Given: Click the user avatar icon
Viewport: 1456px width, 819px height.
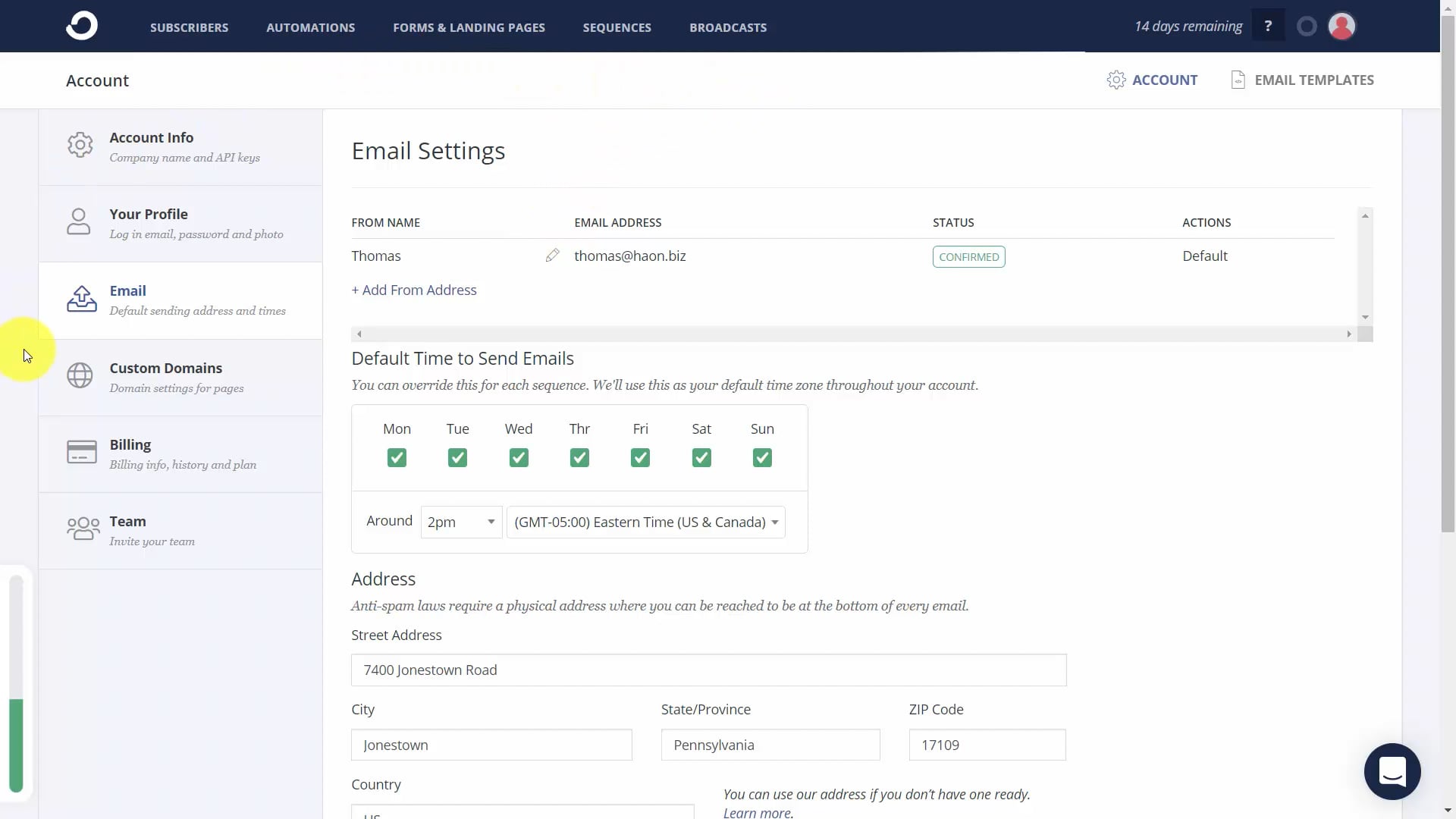Looking at the screenshot, I should click(1341, 27).
